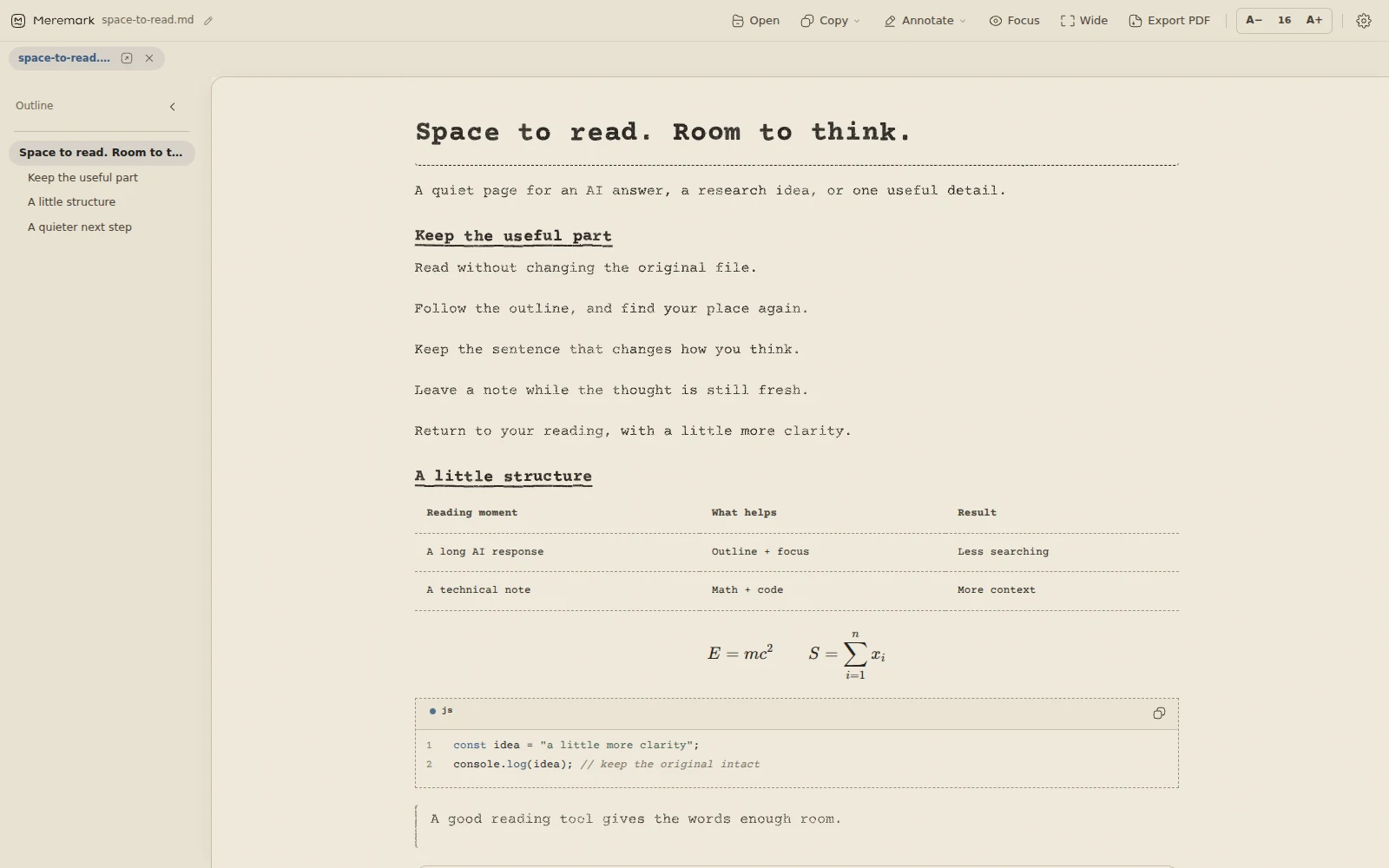Click the main title 'Space to read. Room to think.'
Viewport: 1389px width, 868px height.
[x=663, y=133]
